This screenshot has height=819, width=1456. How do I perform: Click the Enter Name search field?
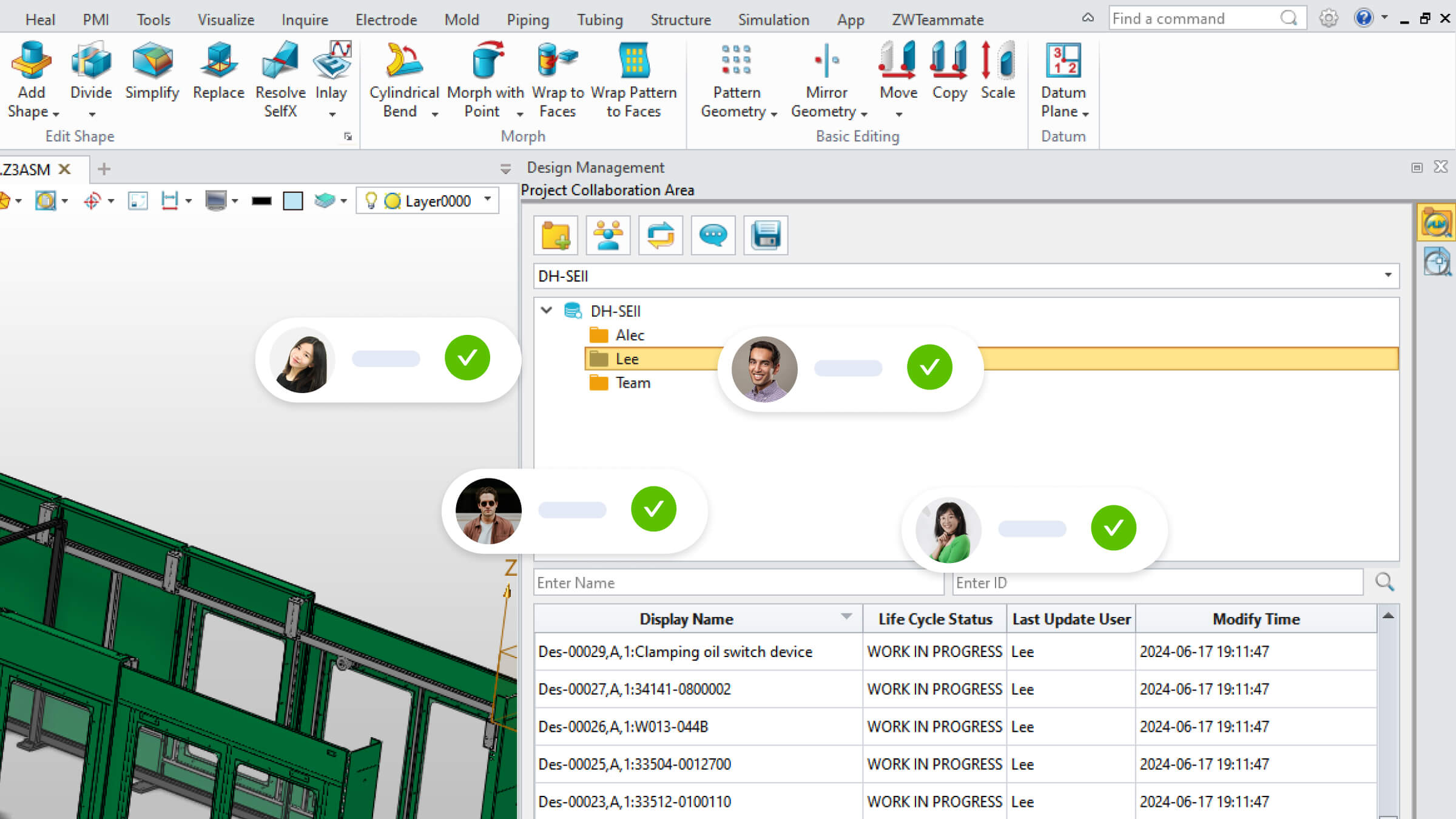(738, 582)
